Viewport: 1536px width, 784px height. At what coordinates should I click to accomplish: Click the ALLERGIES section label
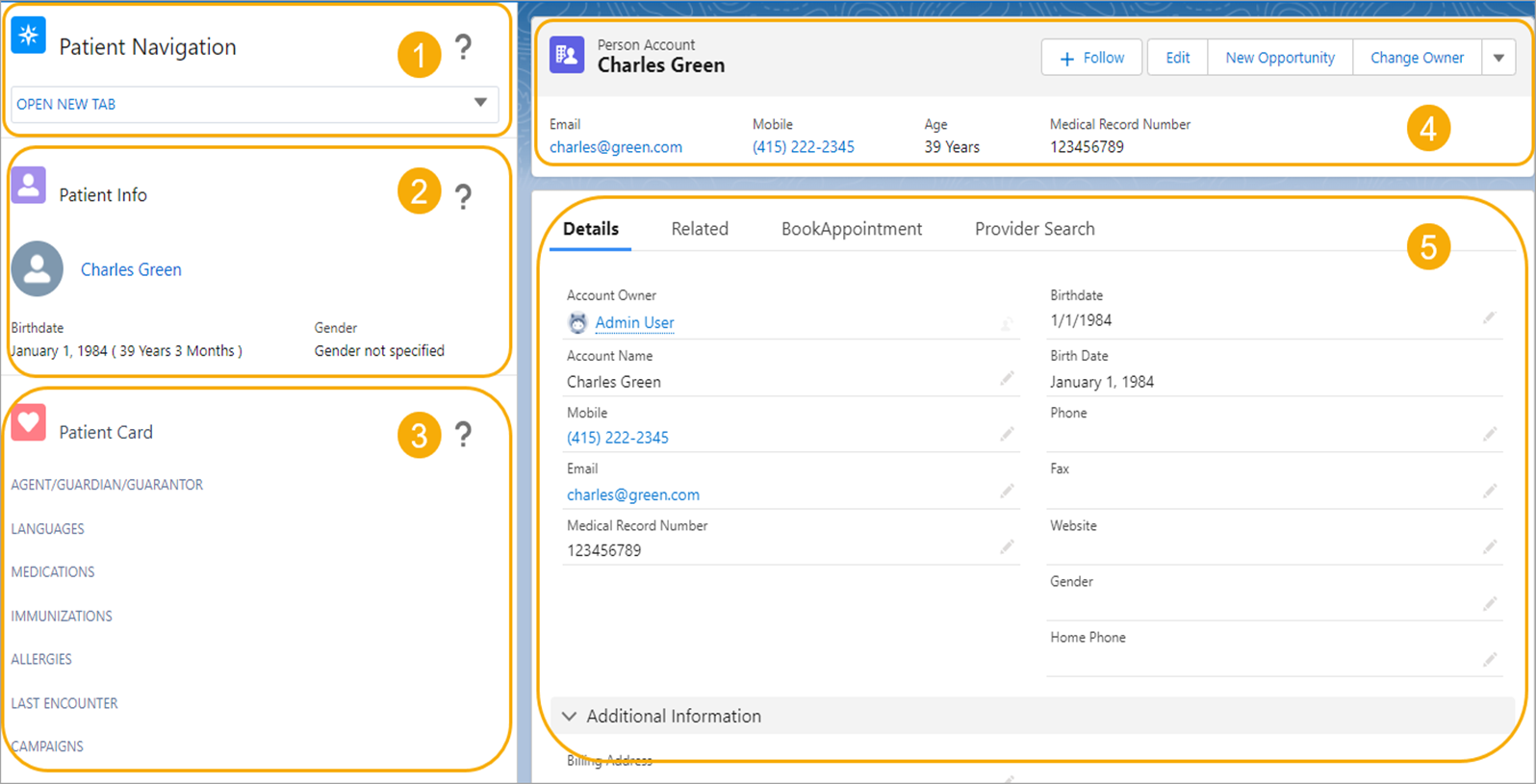pos(41,659)
